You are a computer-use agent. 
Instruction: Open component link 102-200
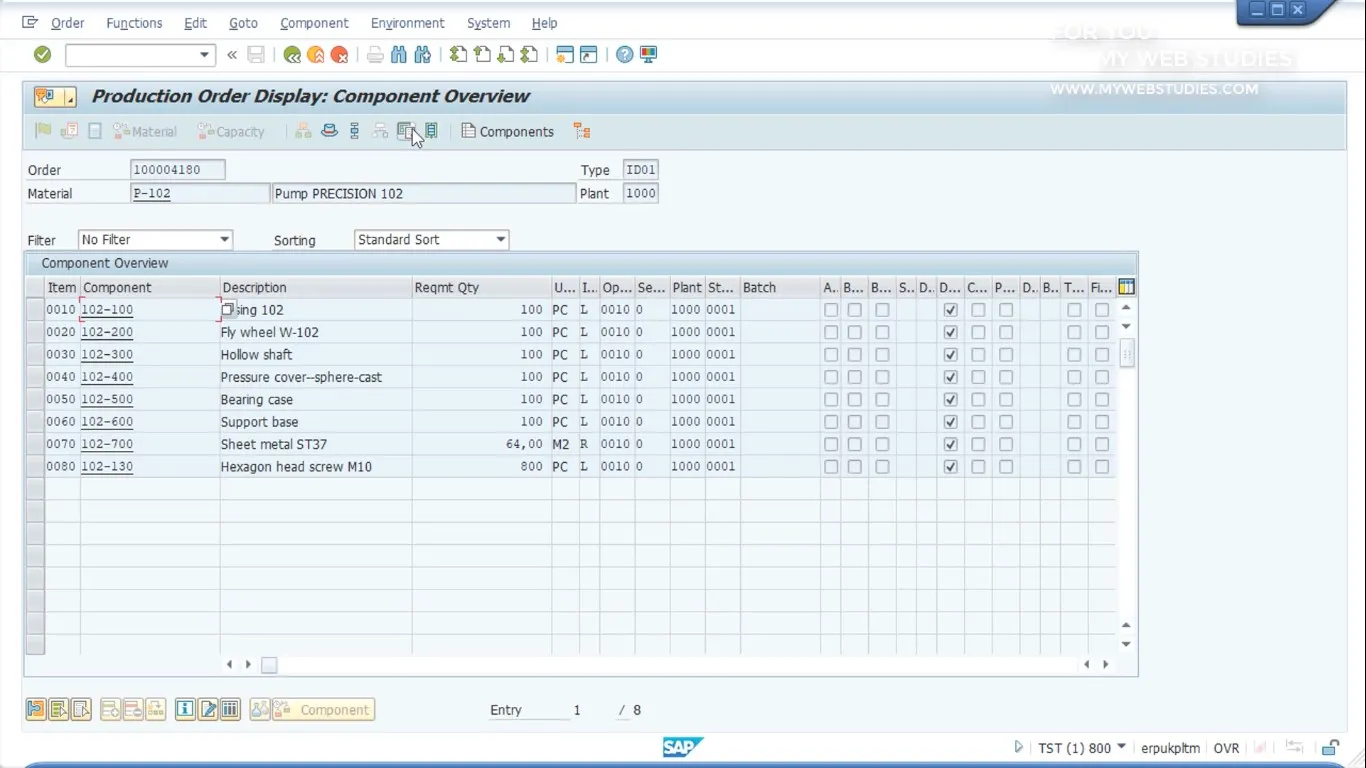click(x=107, y=332)
